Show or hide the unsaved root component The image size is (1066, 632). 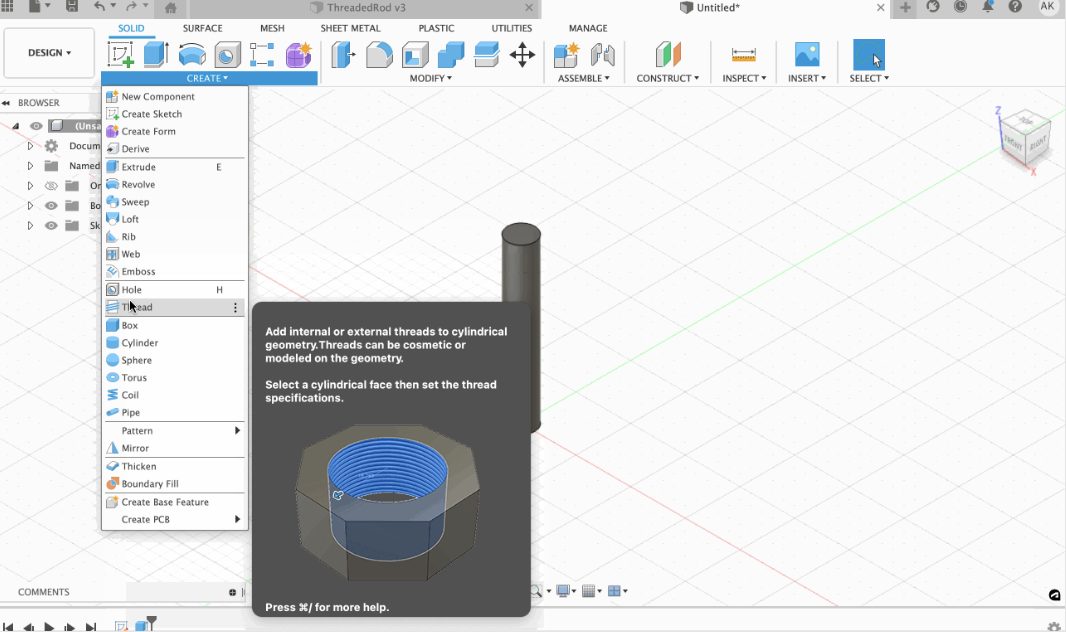coord(35,125)
